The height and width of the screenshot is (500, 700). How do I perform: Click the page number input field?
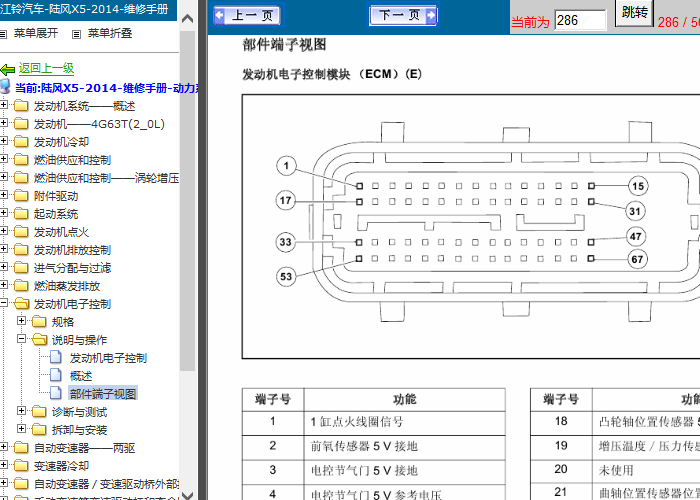[x=580, y=21]
